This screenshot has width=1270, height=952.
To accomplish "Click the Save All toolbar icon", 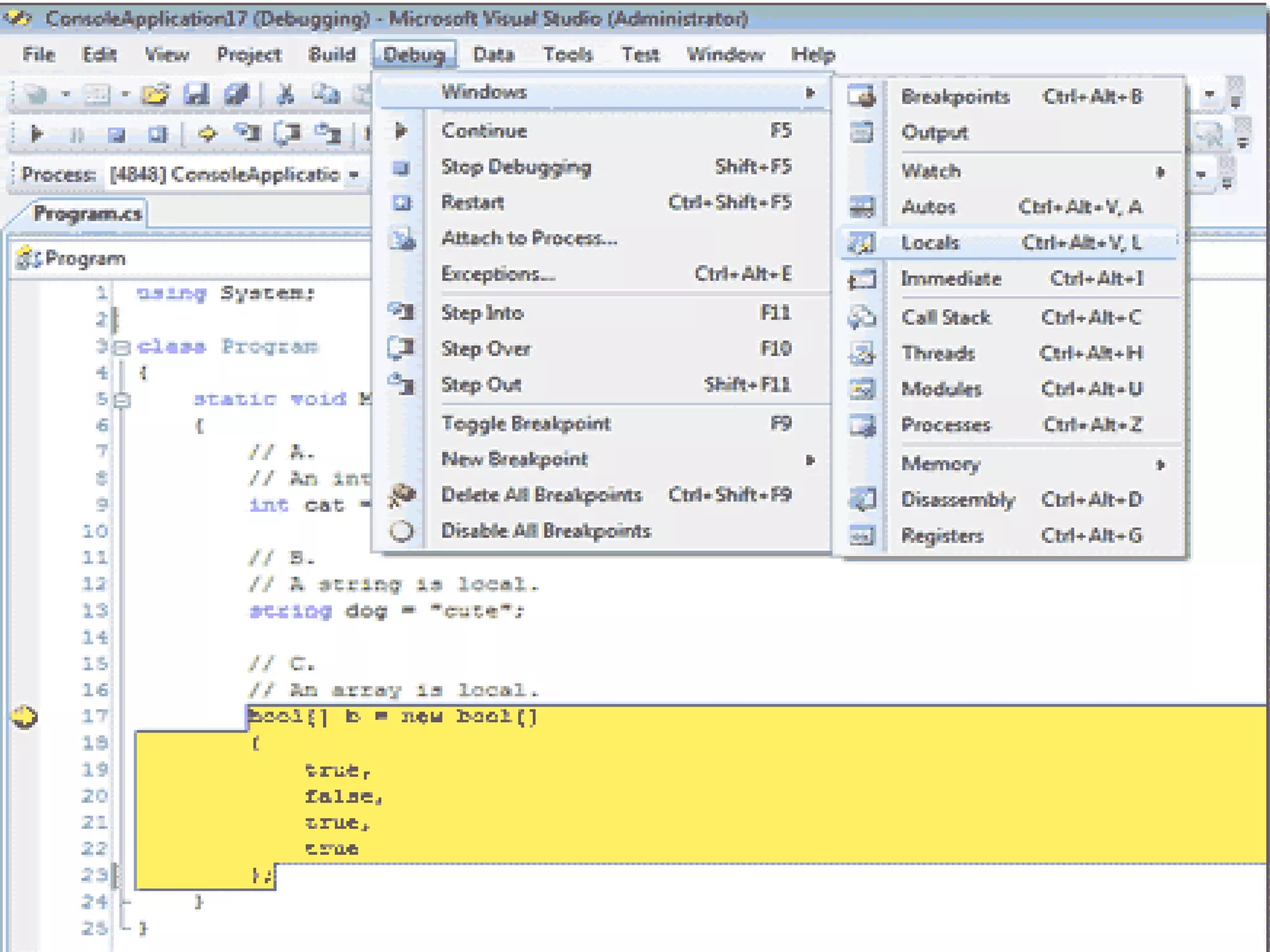I will [x=236, y=94].
